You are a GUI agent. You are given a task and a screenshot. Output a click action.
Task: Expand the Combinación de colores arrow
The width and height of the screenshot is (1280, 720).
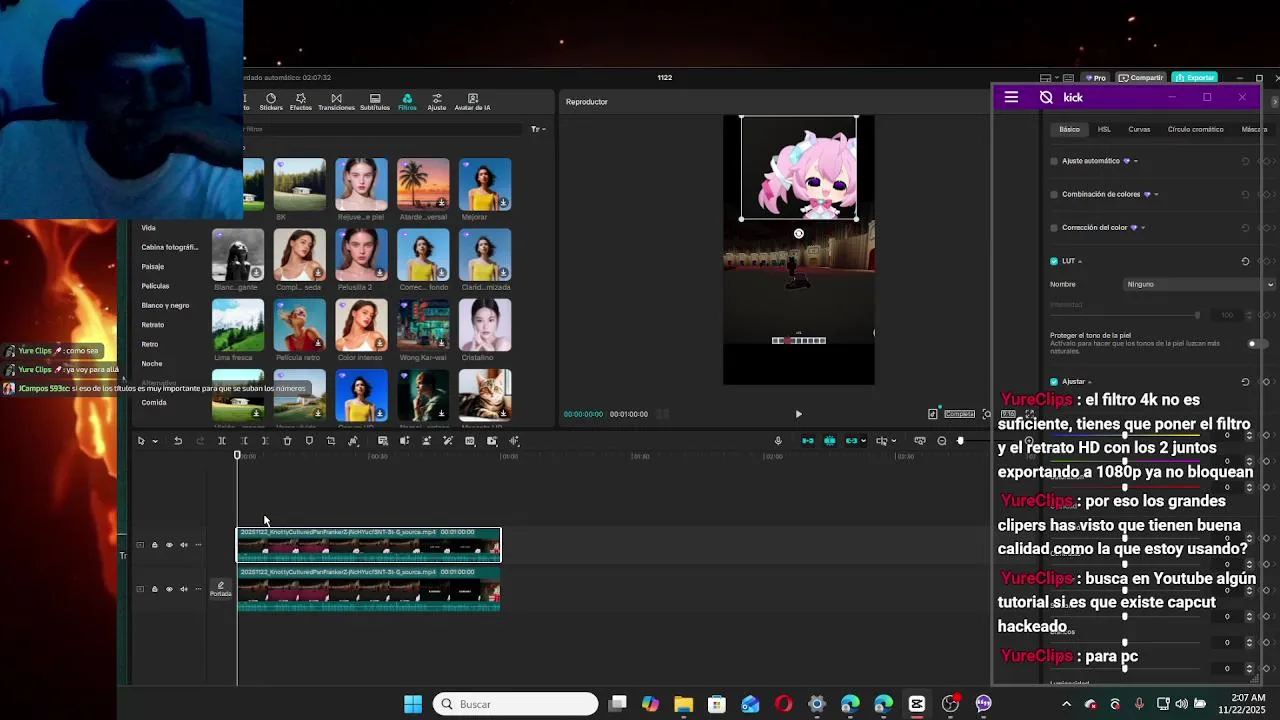[x=1156, y=194]
